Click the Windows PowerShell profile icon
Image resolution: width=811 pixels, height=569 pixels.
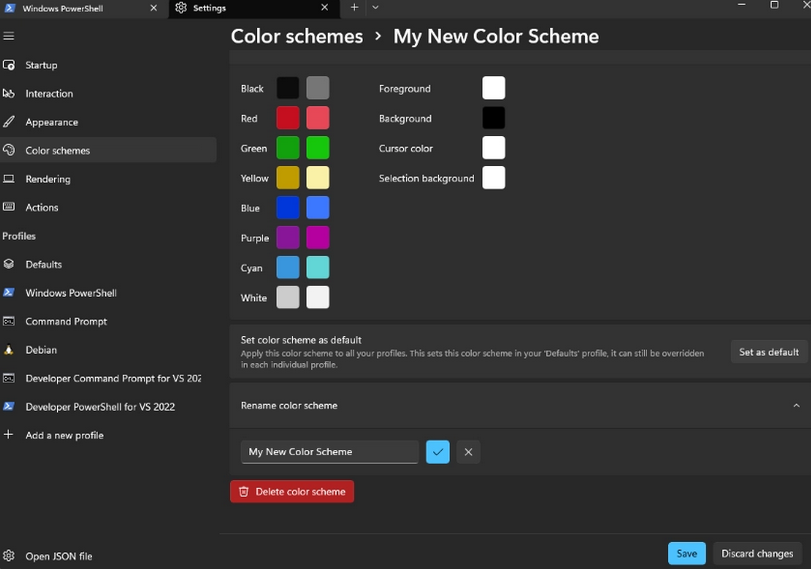pos(9,293)
